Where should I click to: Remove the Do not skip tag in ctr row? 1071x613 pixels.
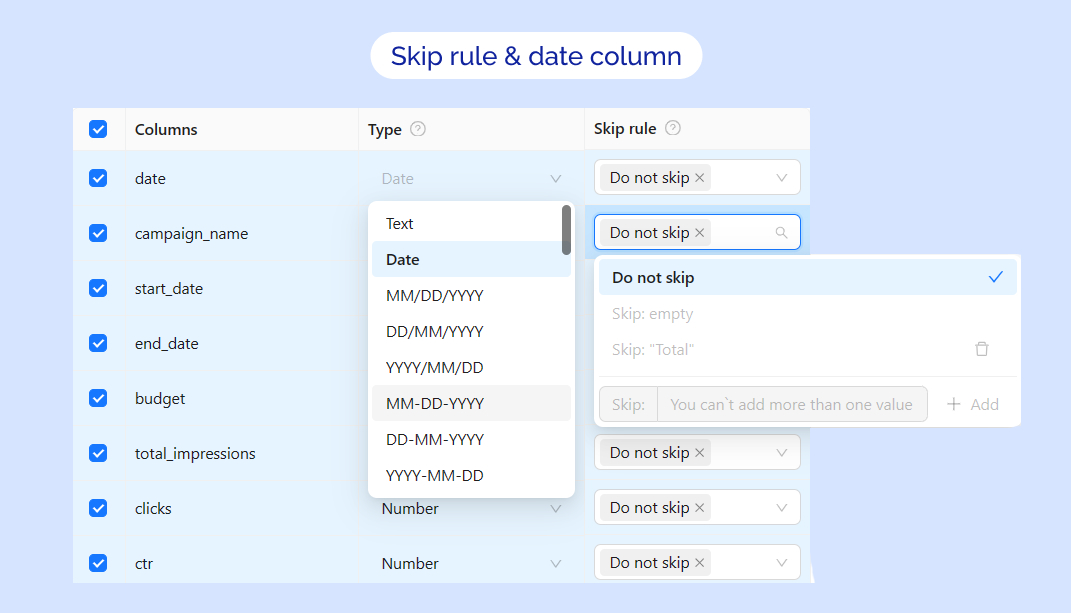tap(700, 563)
